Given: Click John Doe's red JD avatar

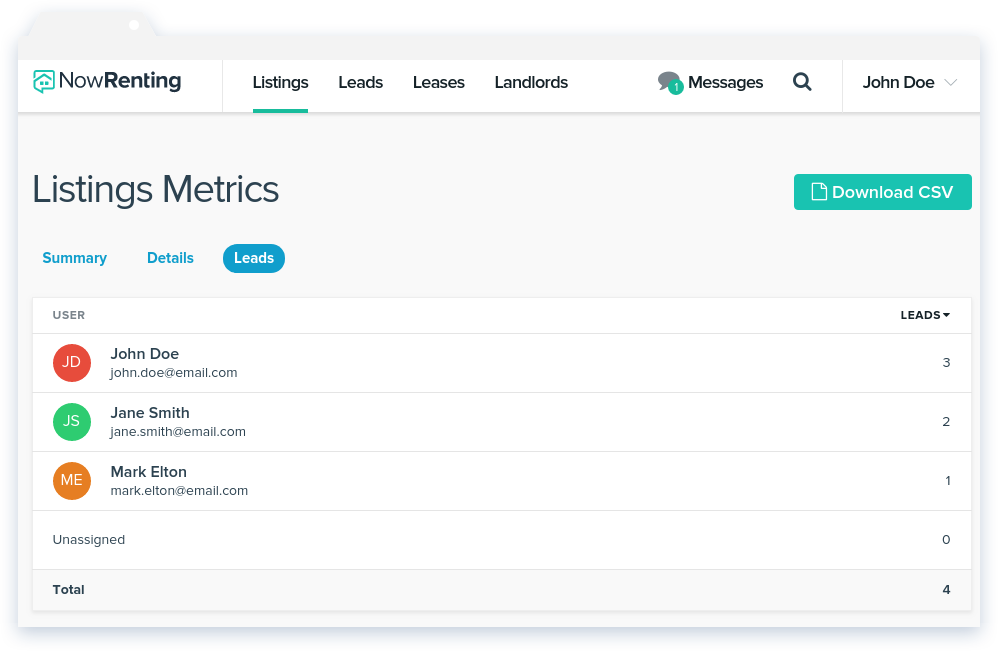Looking at the screenshot, I should tap(72, 363).
